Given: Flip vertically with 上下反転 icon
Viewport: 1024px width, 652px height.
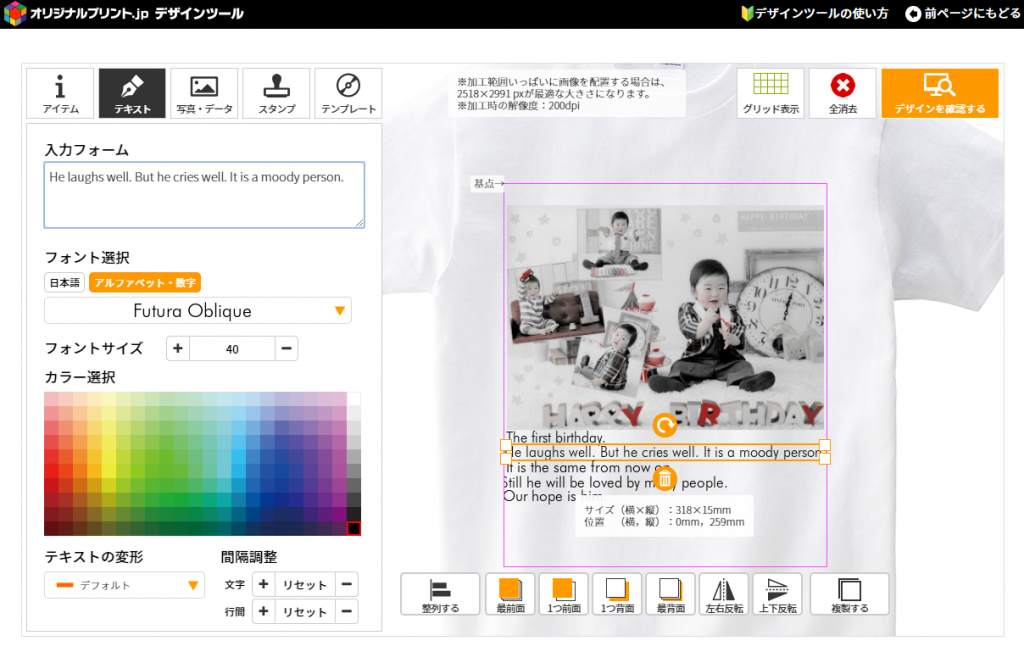Looking at the screenshot, I should [777, 595].
